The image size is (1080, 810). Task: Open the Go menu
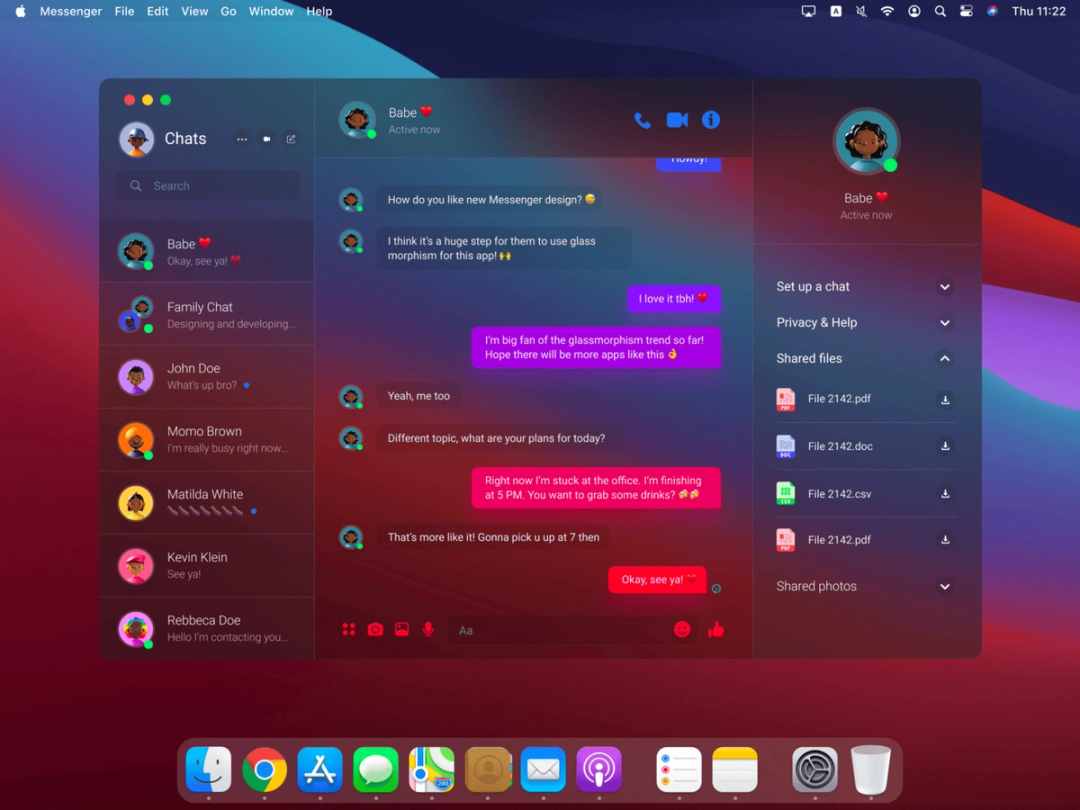click(x=228, y=11)
